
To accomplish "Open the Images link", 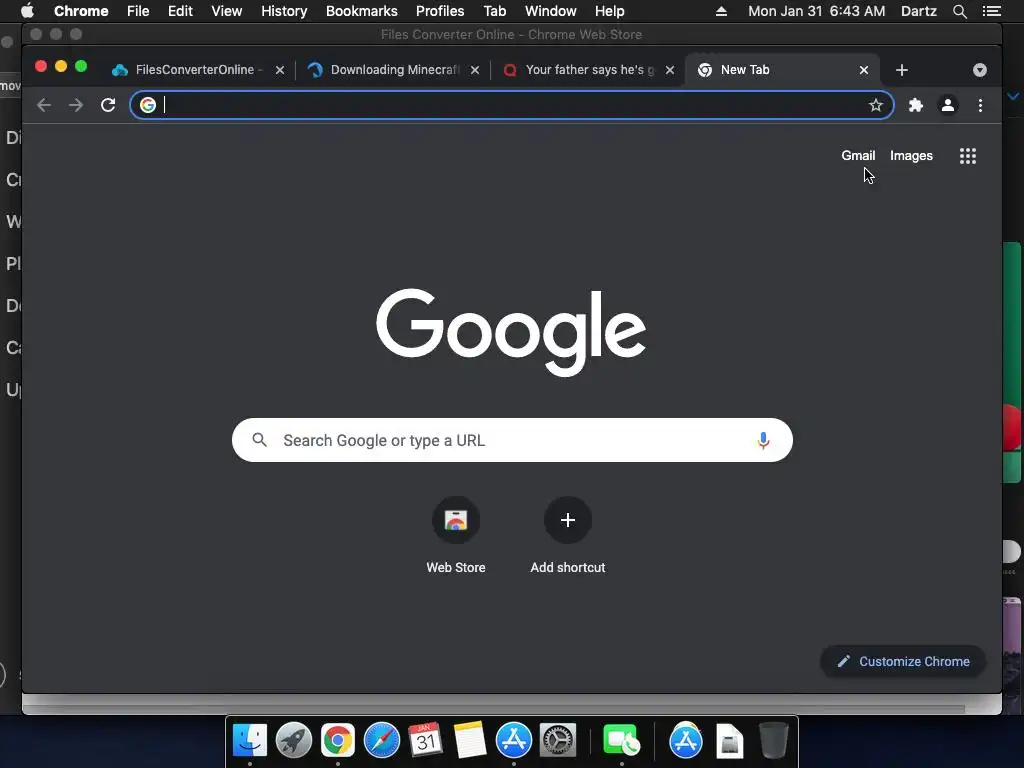I will (x=911, y=155).
